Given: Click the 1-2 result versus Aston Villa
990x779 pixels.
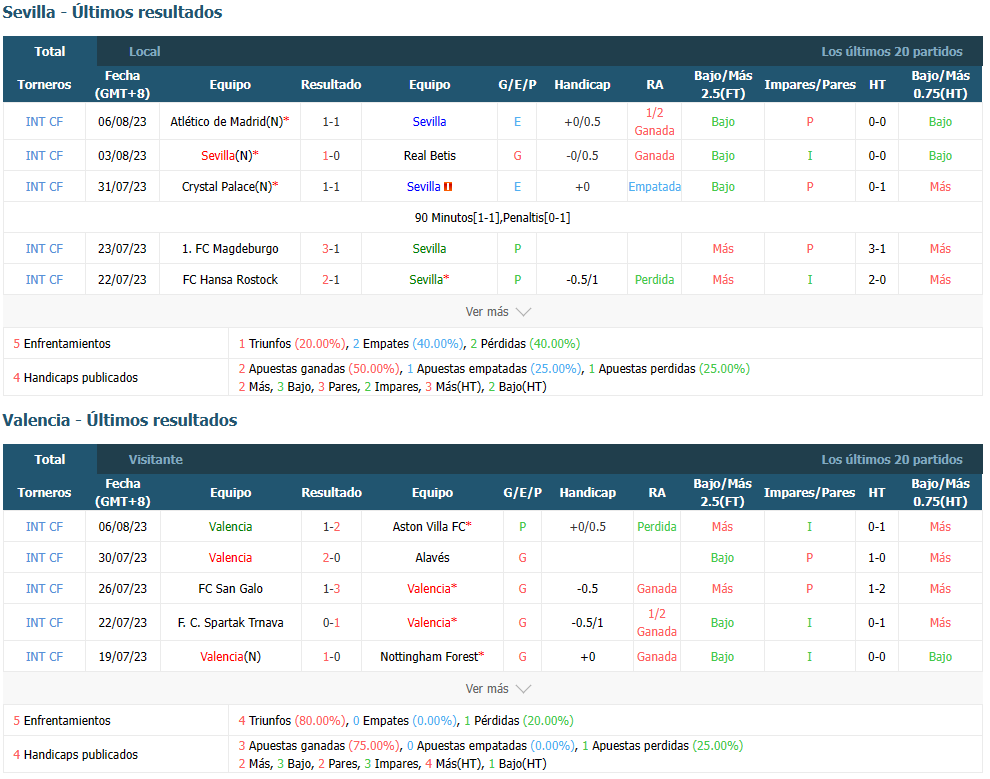Looking at the screenshot, I should [331, 526].
